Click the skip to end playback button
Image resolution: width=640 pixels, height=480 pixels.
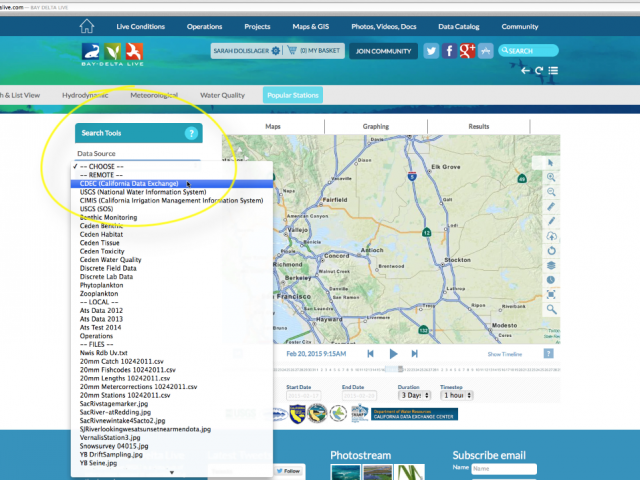pyautogui.click(x=415, y=353)
